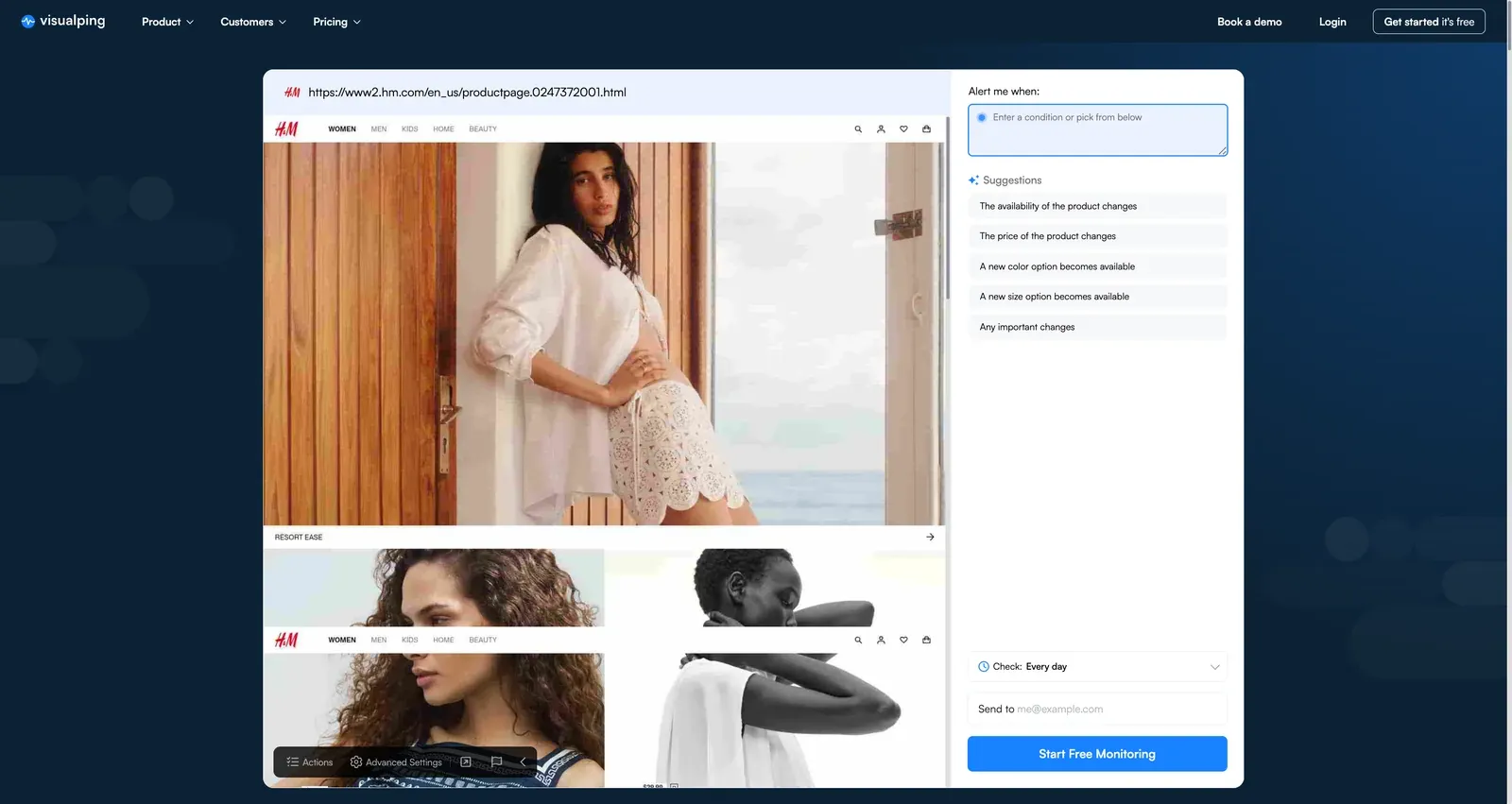
Task: Choose 'A new color option becomes available'
Action: click(1097, 266)
